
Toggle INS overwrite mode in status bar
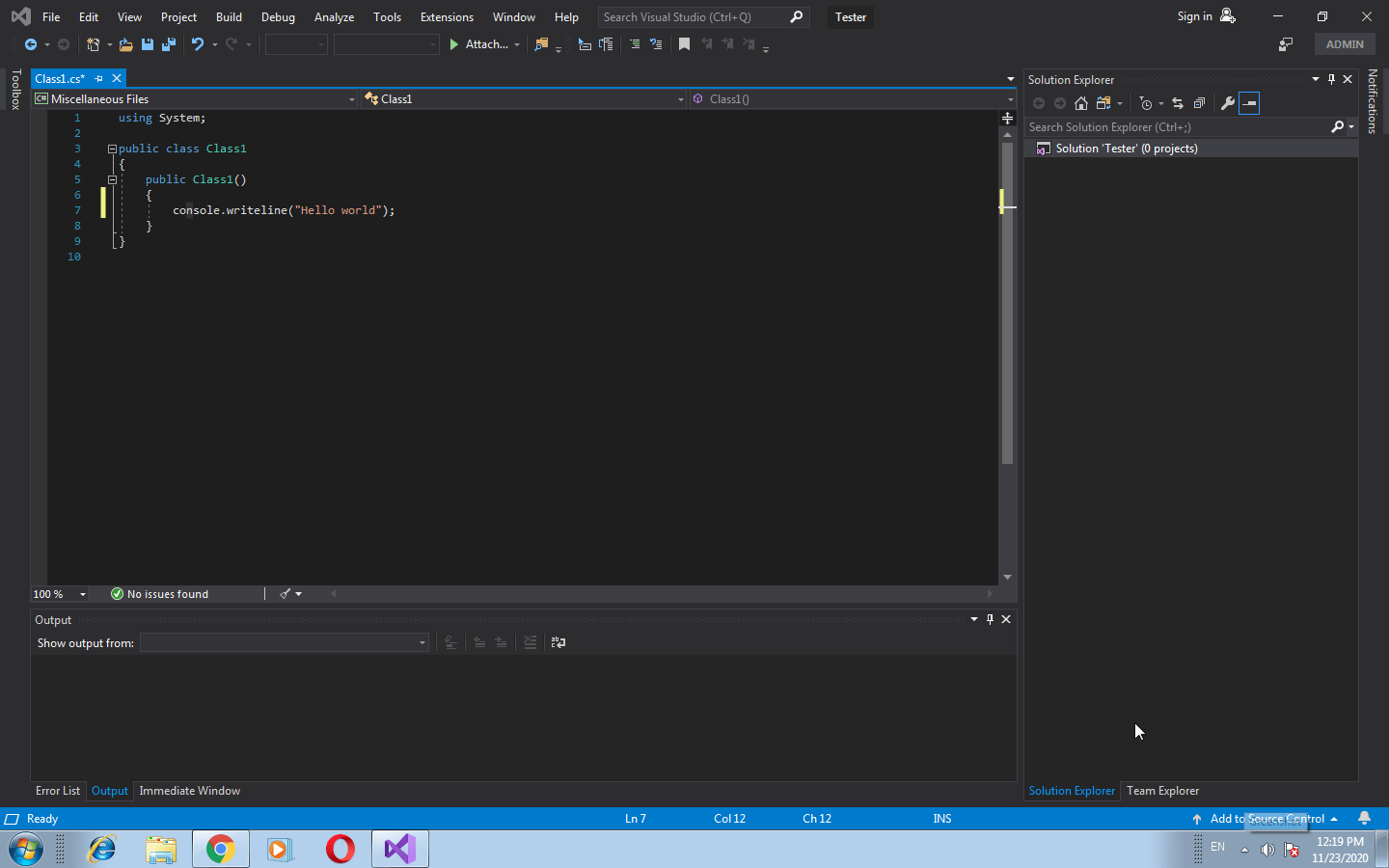coord(942,818)
